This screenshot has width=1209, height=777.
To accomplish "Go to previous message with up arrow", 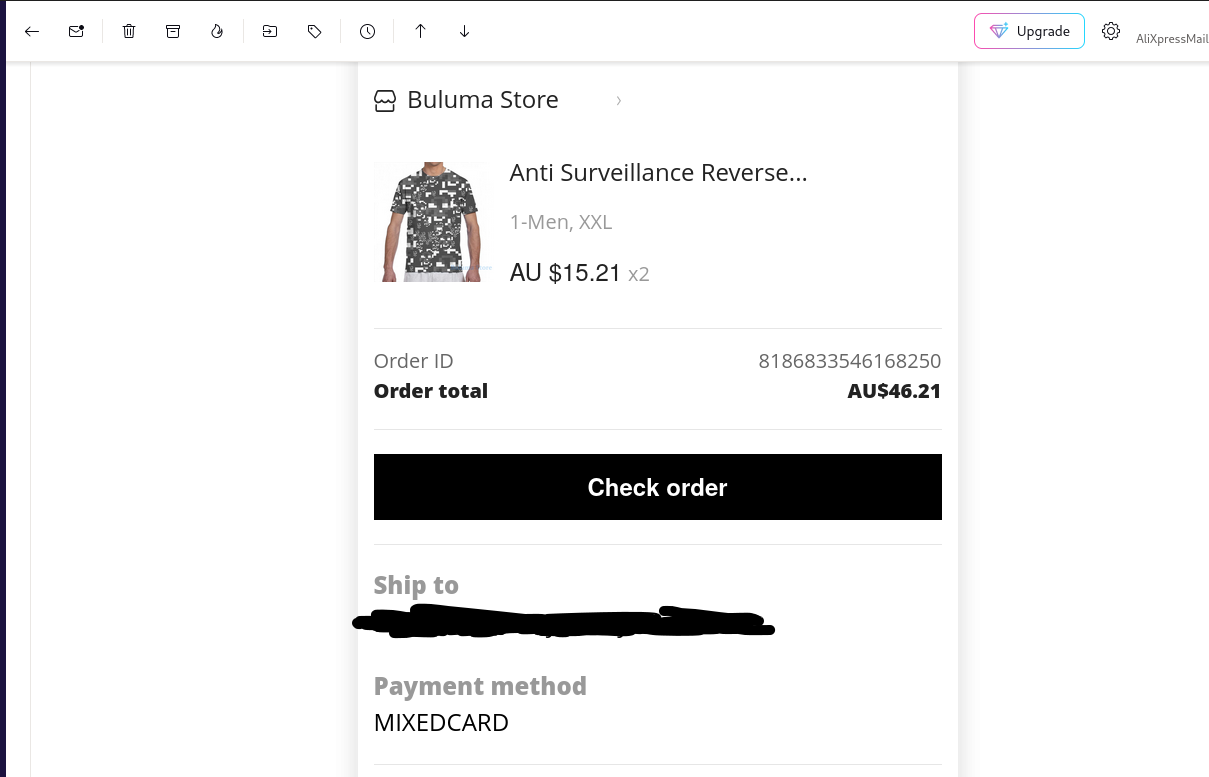I will (x=421, y=31).
